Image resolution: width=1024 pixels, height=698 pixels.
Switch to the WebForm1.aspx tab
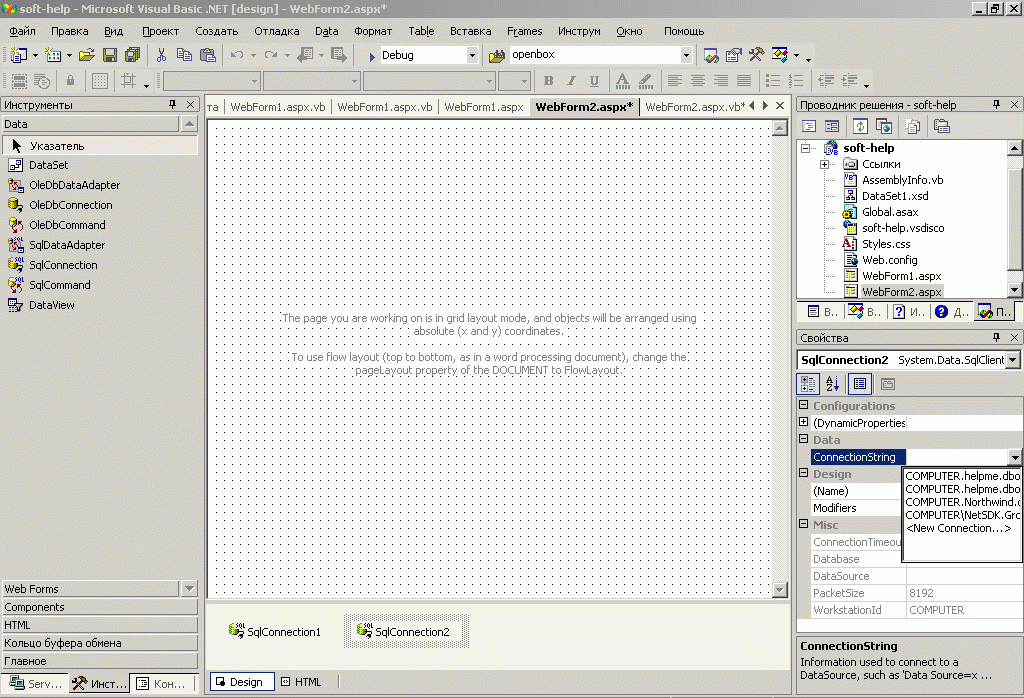point(484,107)
